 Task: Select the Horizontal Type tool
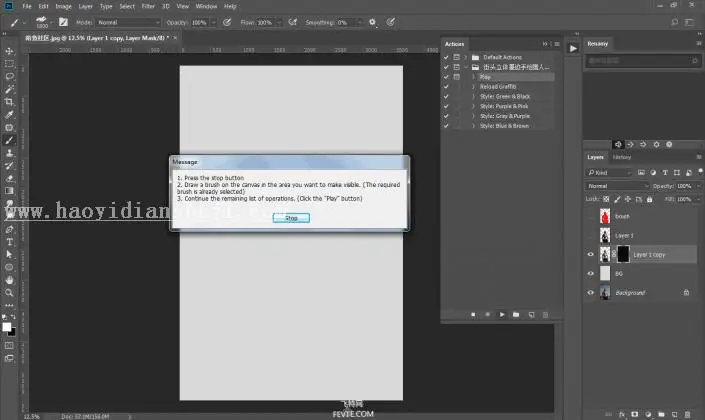coord(9,242)
